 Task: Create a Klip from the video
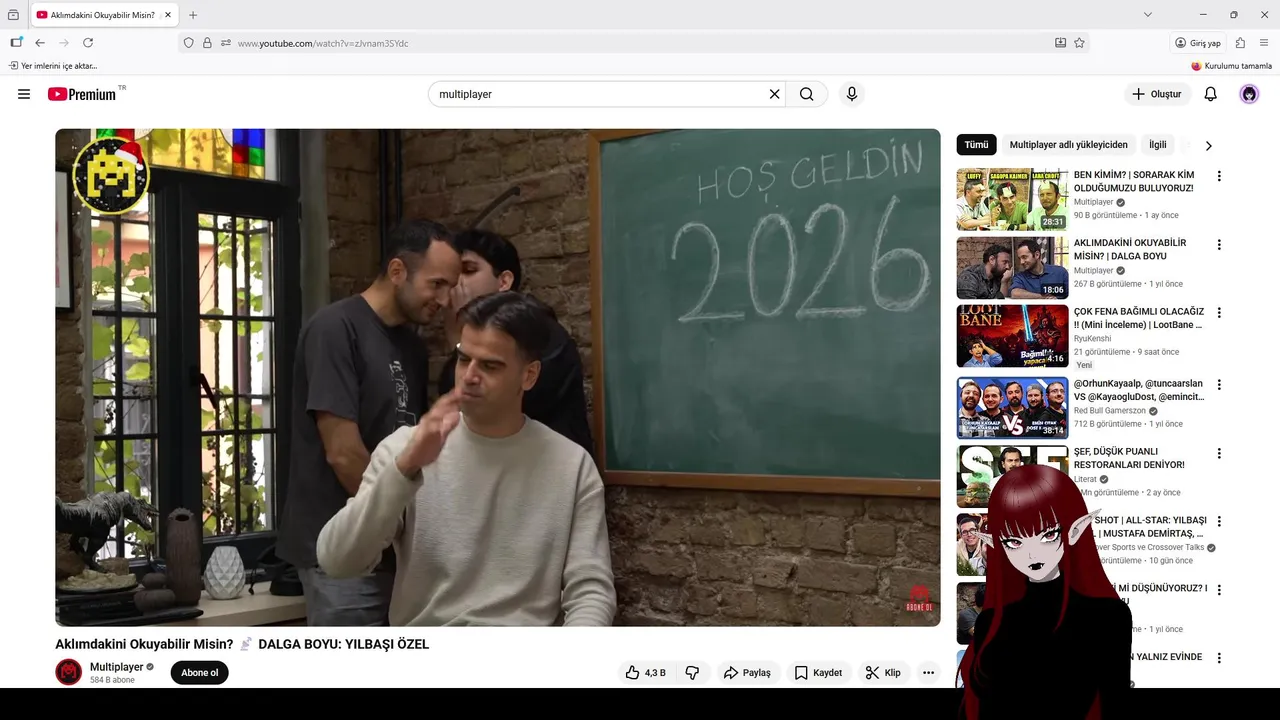pyautogui.click(x=883, y=673)
